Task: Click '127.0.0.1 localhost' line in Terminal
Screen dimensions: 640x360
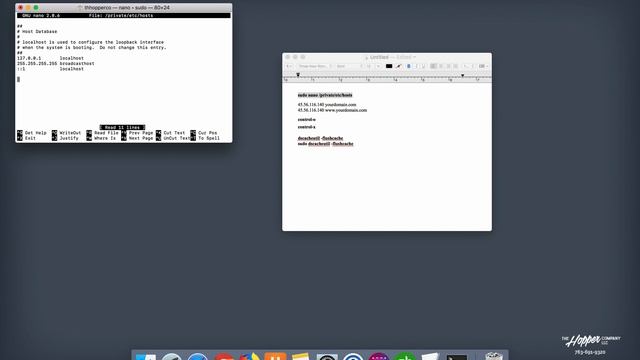Action: click(50, 58)
